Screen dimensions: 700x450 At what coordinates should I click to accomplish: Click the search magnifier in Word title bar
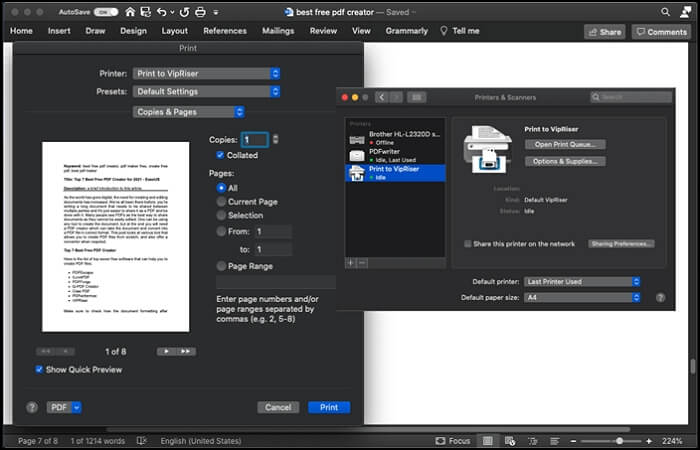[666, 11]
